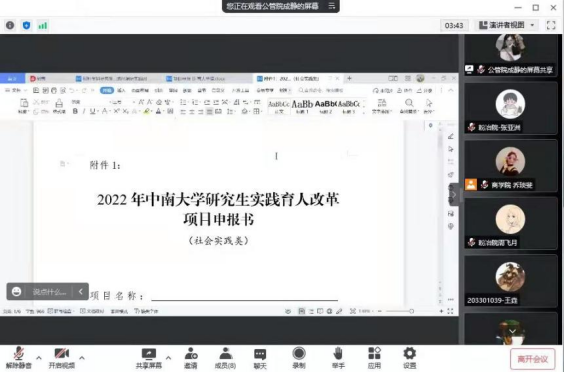Image resolution: width=564 pixels, height=373 pixels.
Task: Open the share screen (共享屏幕) option
Action: (149, 358)
